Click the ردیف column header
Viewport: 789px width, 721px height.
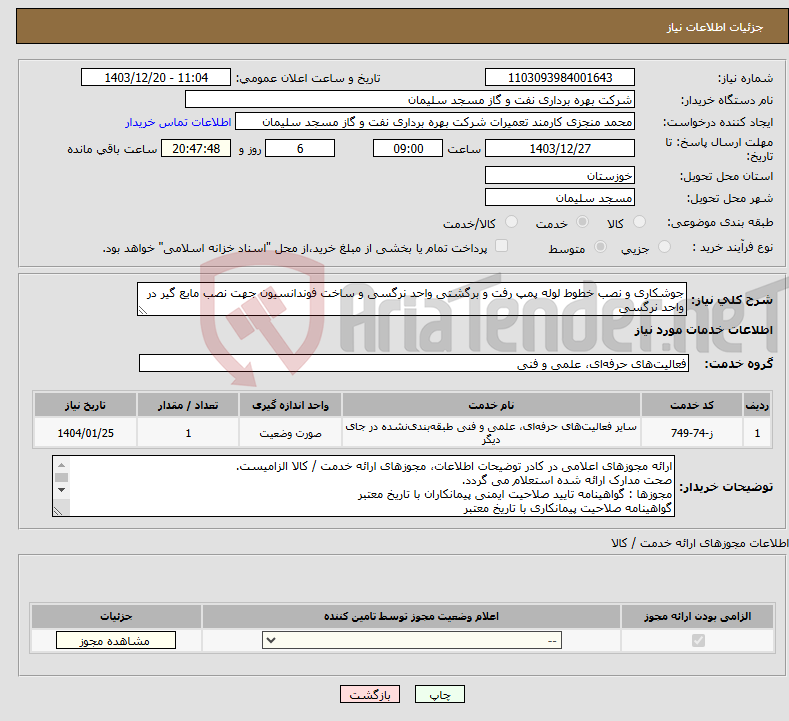[x=757, y=405]
